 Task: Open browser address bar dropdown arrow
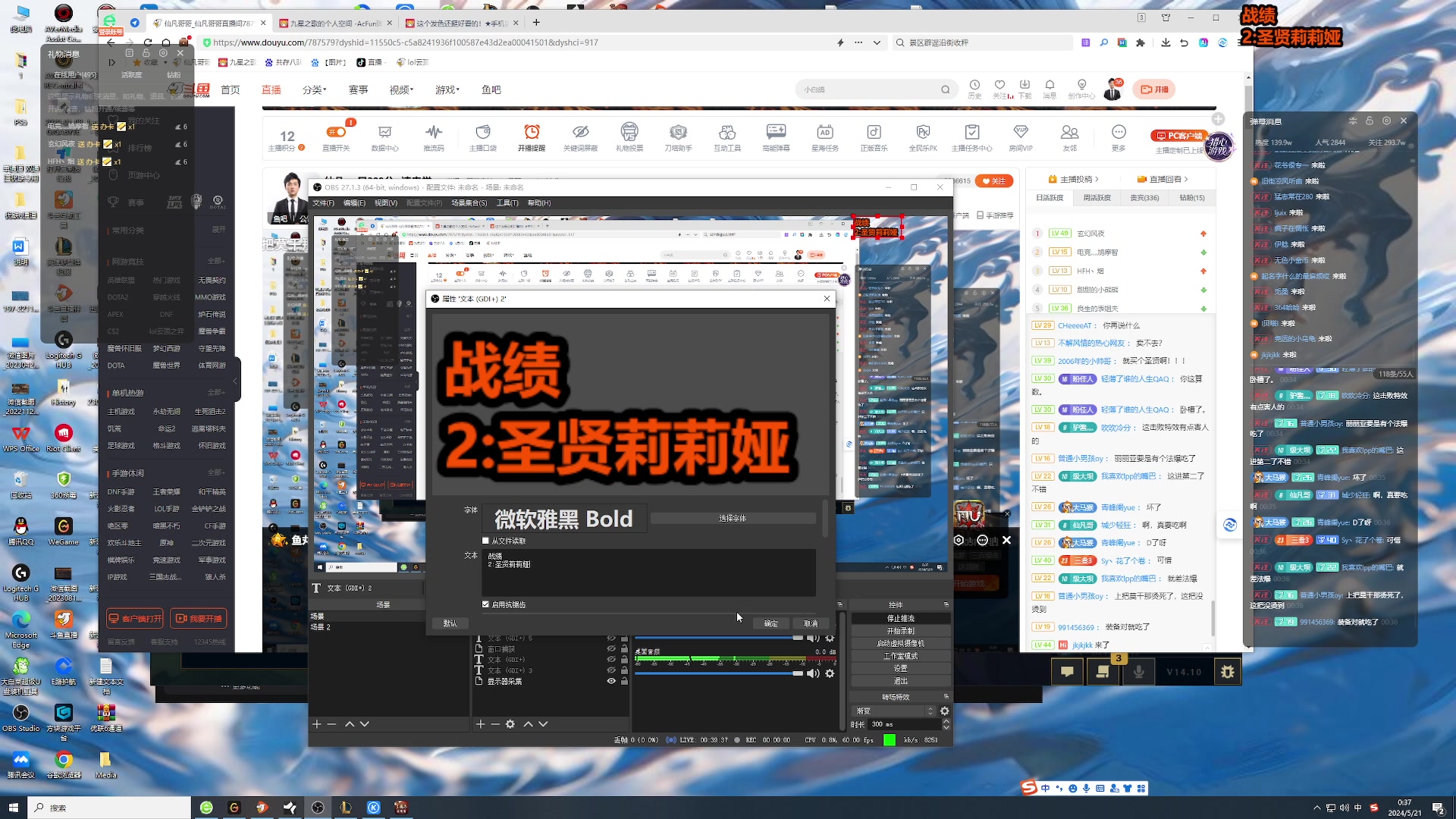[x=877, y=42]
